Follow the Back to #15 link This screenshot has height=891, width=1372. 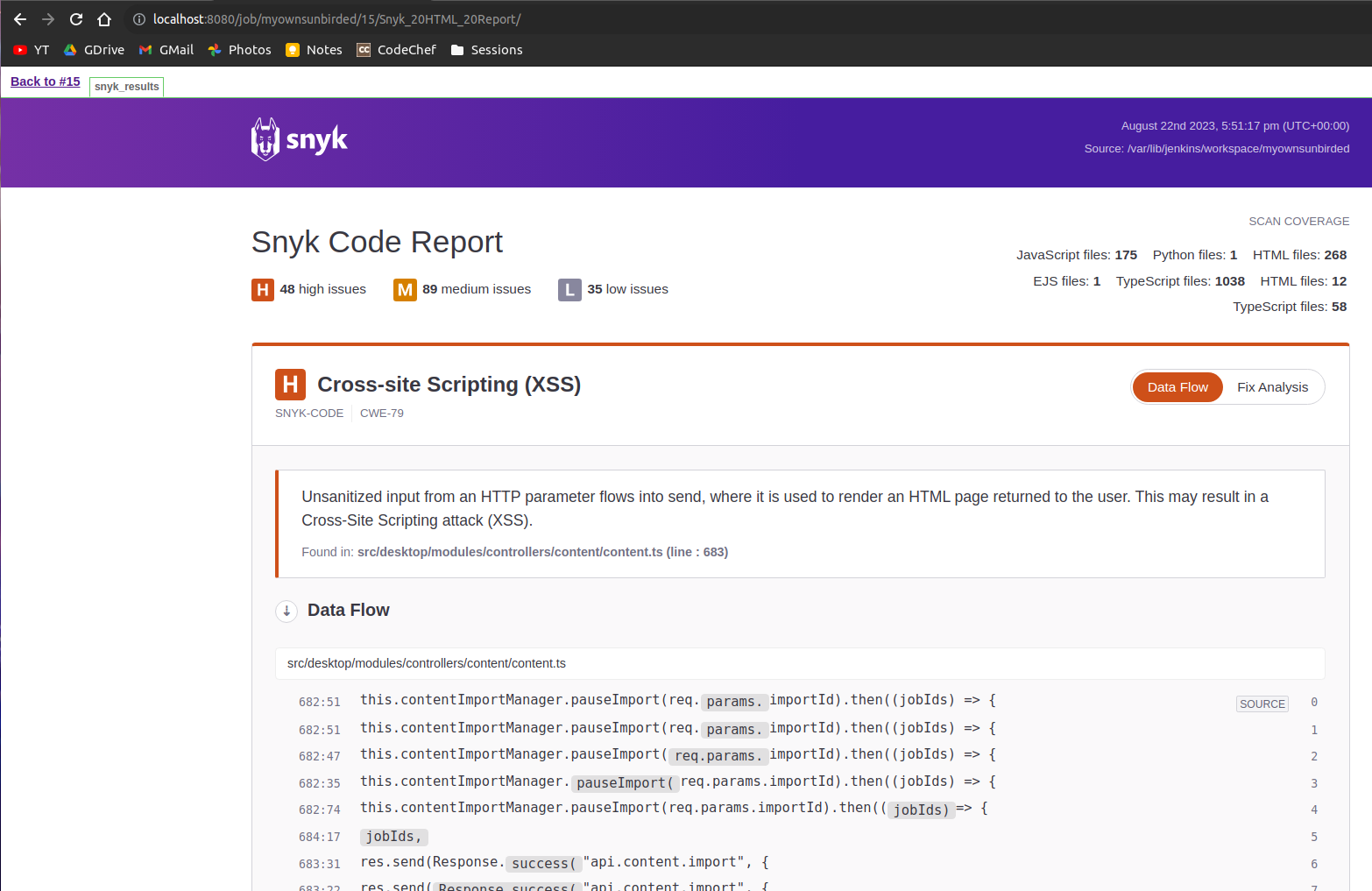(45, 81)
